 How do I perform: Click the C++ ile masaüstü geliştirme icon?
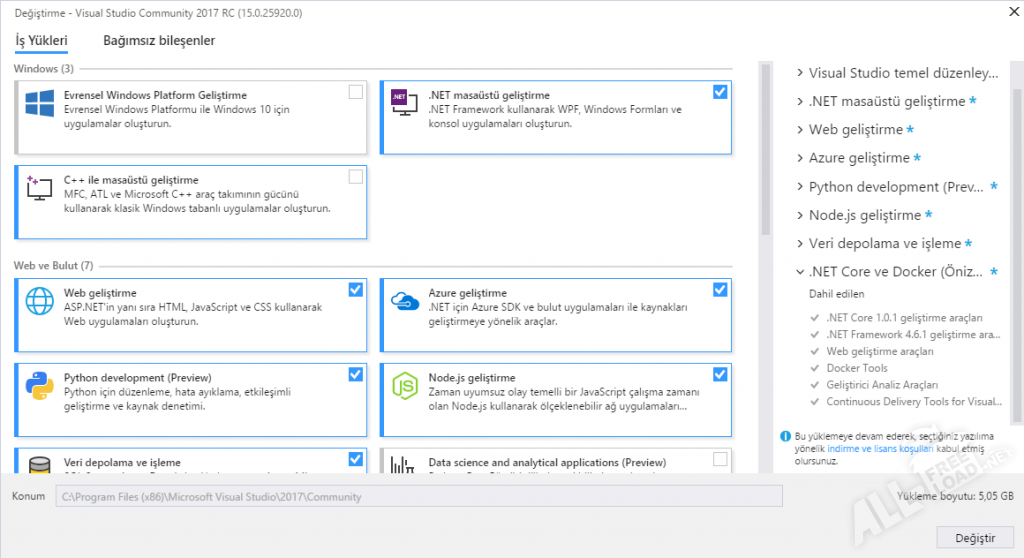pos(40,187)
